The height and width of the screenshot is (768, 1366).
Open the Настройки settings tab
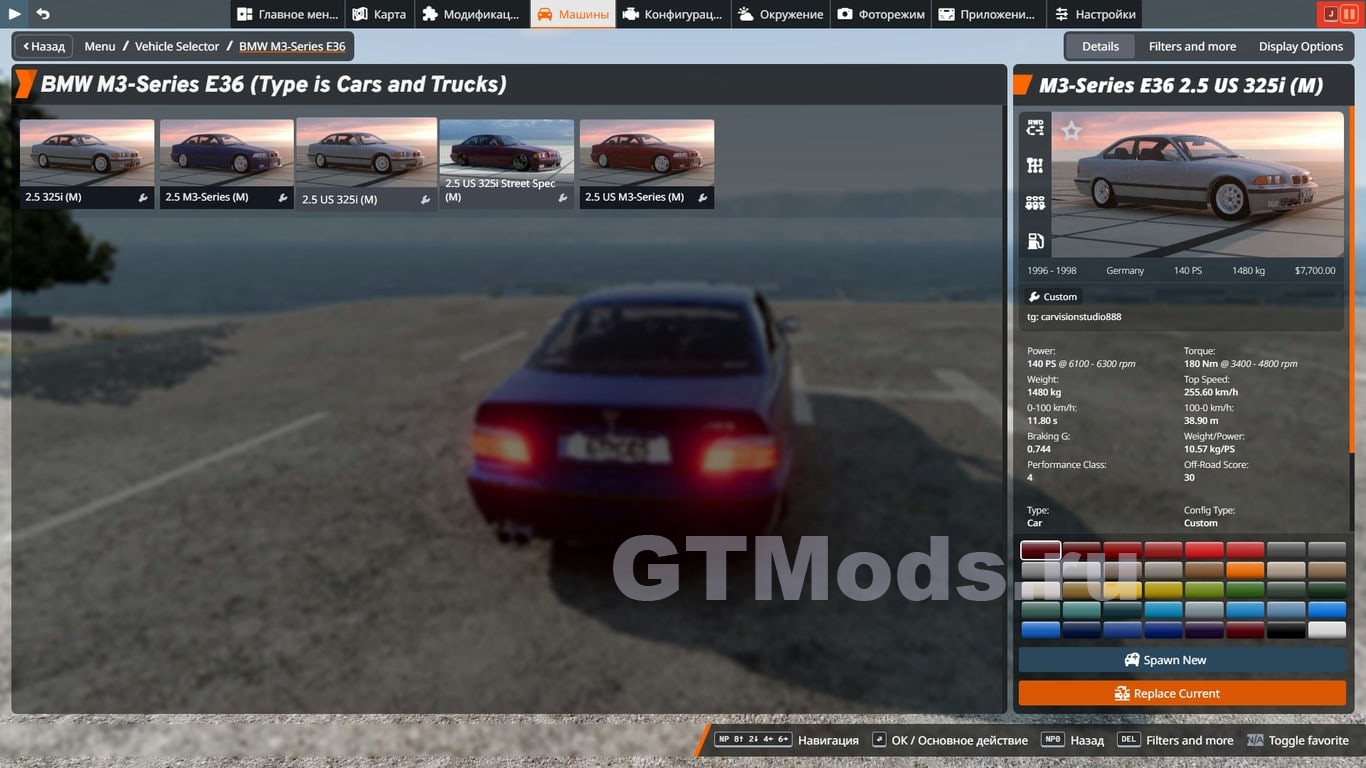point(1095,14)
